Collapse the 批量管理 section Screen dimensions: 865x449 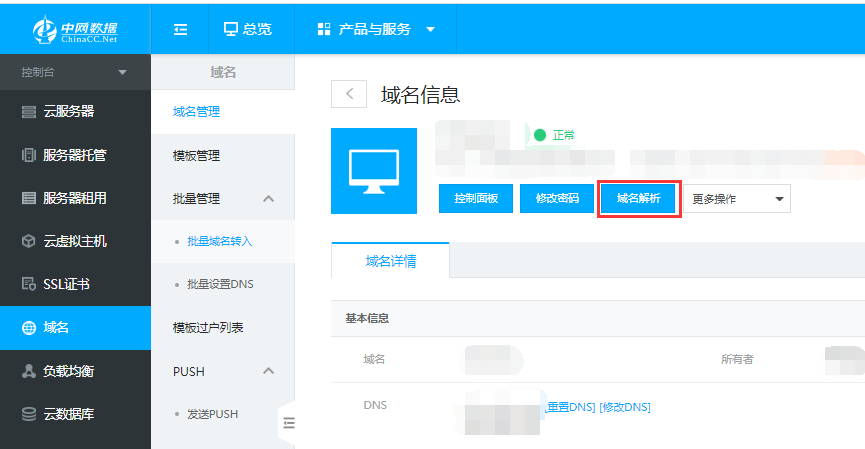pos(268,199)
